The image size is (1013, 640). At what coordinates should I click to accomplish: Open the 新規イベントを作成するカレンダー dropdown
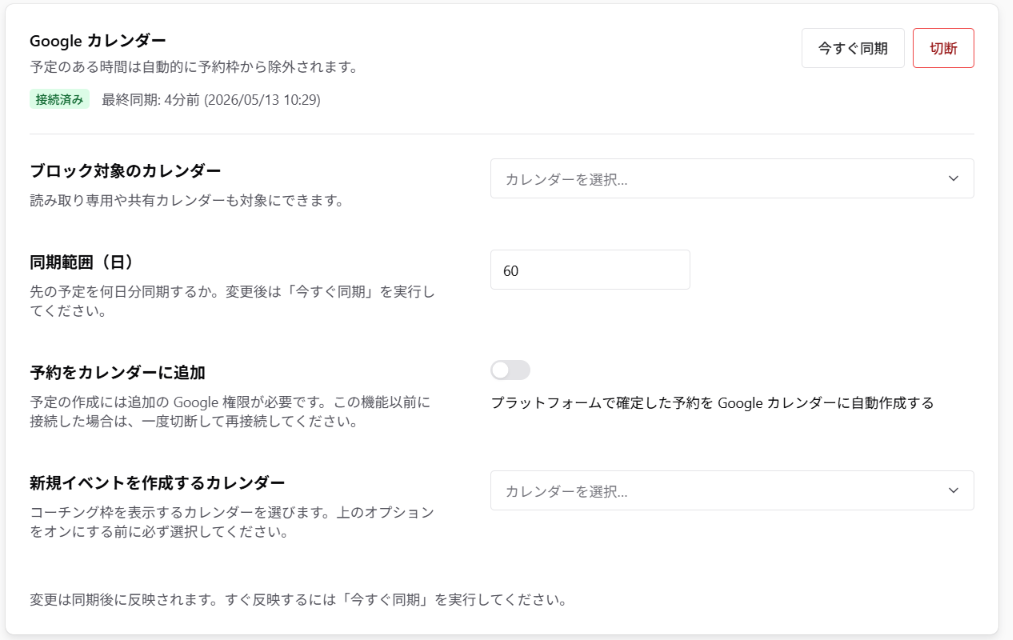(x=732, y=490)
